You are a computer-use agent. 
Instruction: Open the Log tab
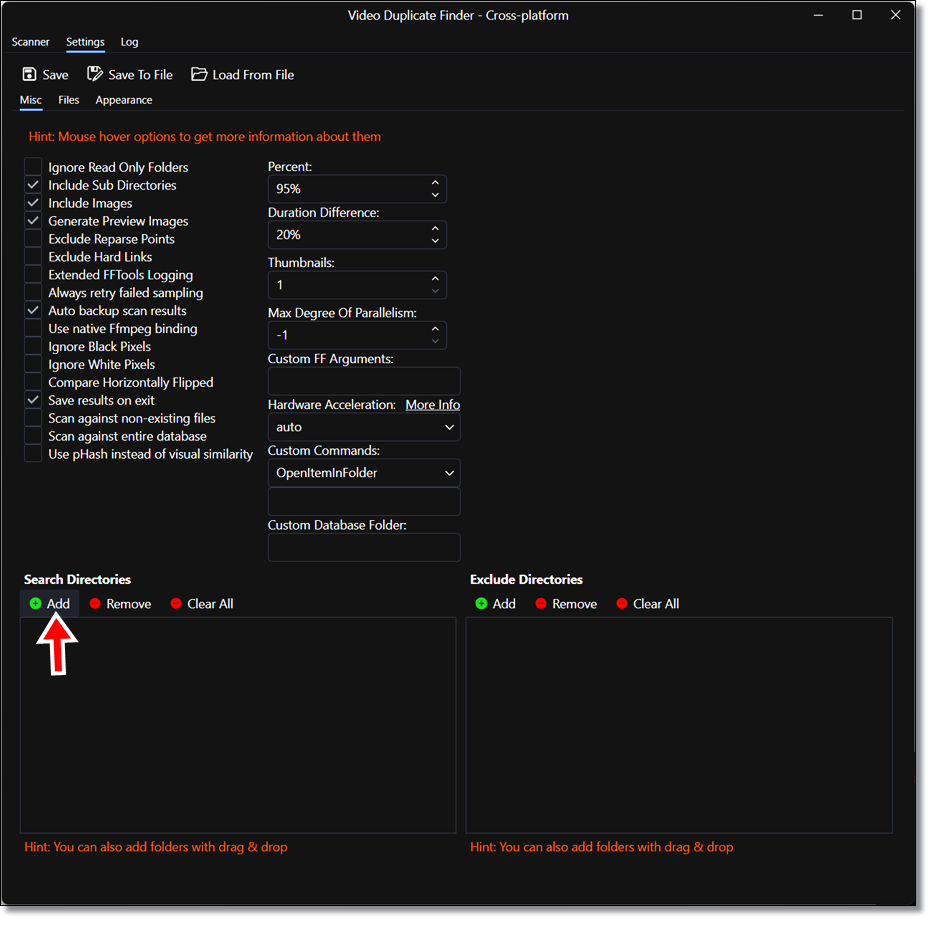[129, 42]
